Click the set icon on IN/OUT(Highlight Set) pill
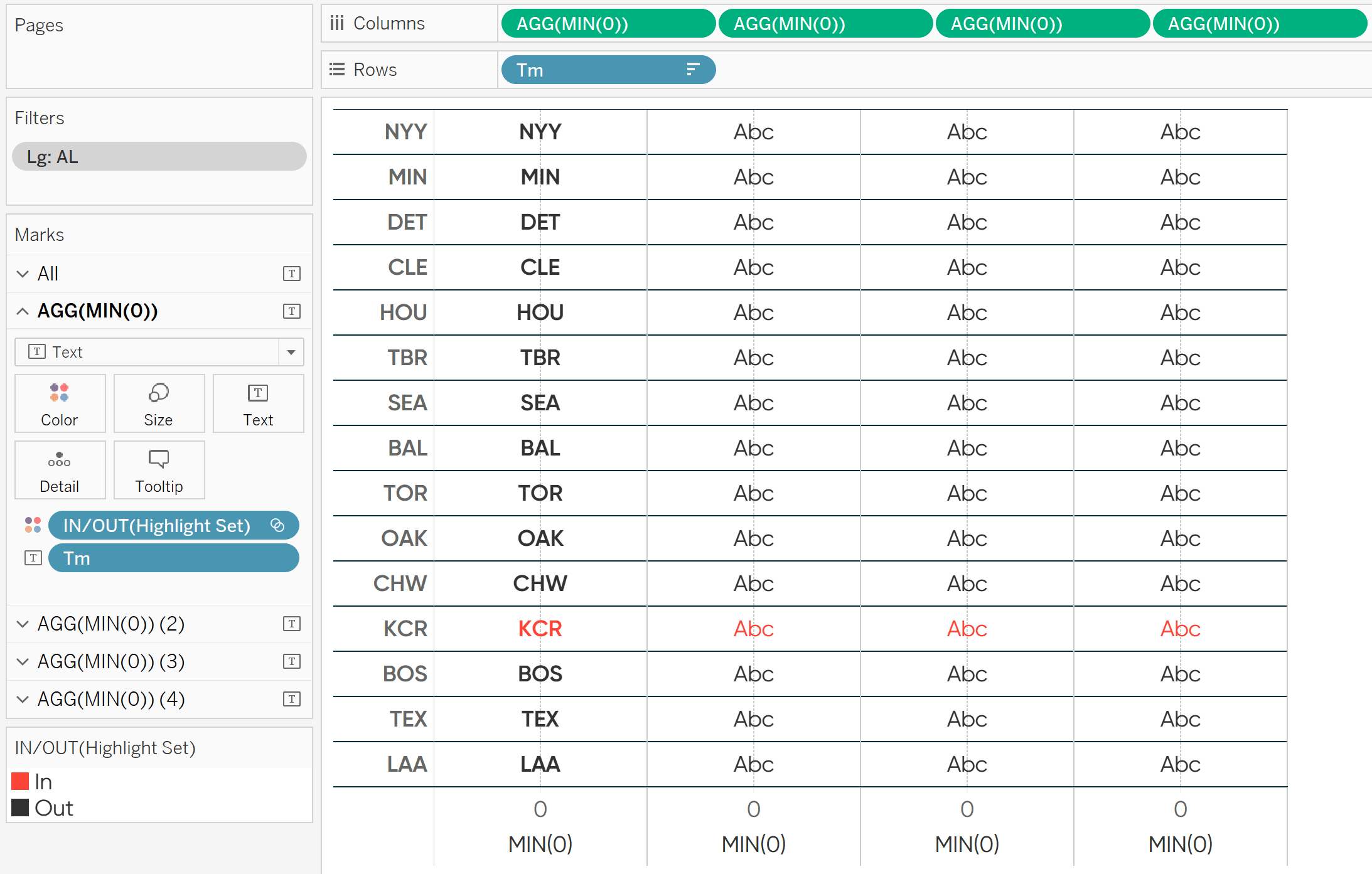This screenshot has height=874, width=1372. (x=277, y=525)
